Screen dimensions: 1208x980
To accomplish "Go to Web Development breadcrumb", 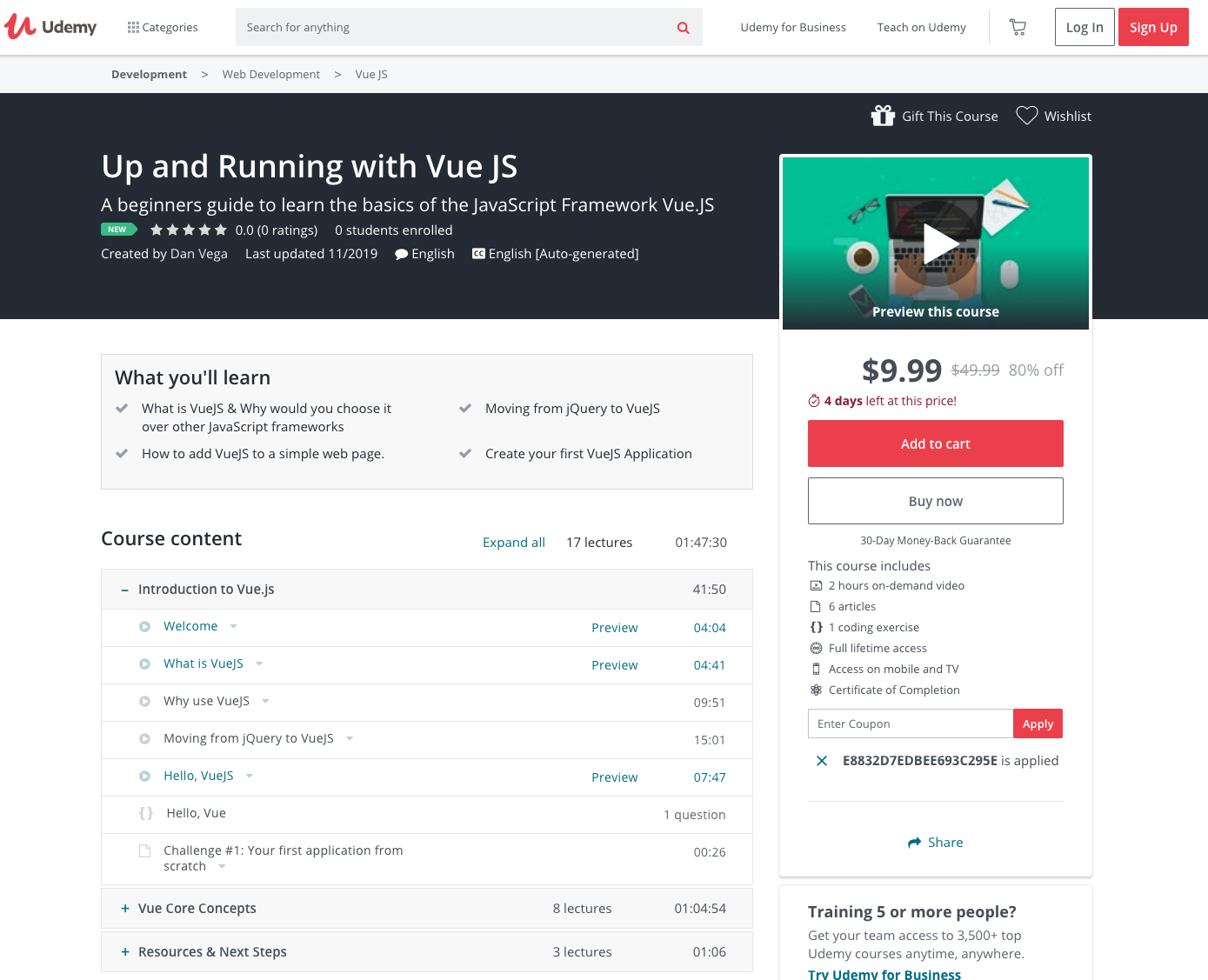I will tap(271, 75).
